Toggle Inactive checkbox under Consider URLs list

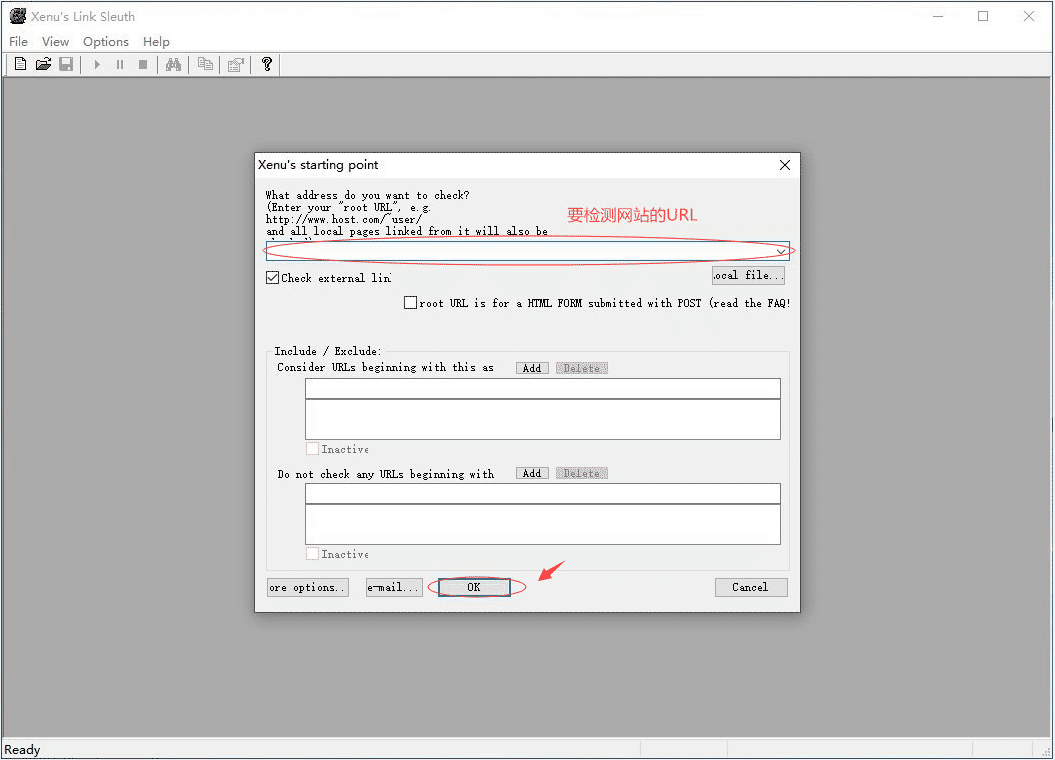point(312,449)
